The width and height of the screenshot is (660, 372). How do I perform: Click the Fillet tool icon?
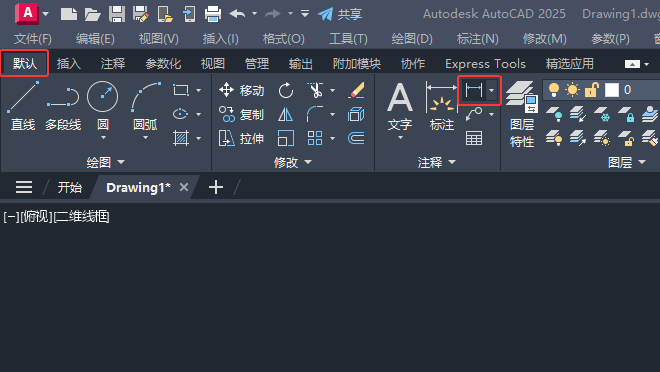tap(315, 114)
